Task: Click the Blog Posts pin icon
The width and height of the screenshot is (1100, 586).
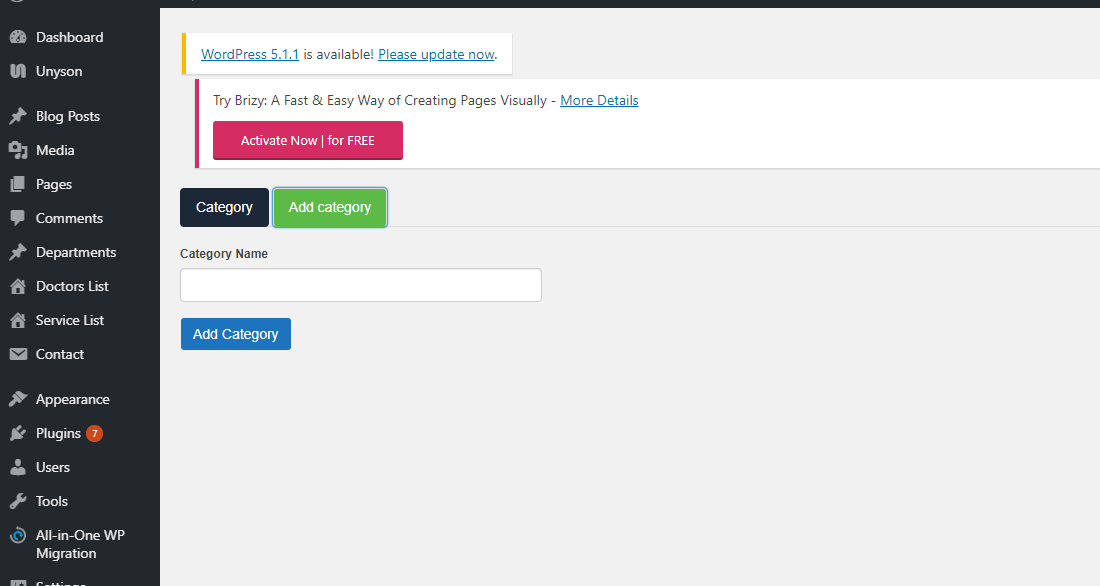Action: pos(18,116)
